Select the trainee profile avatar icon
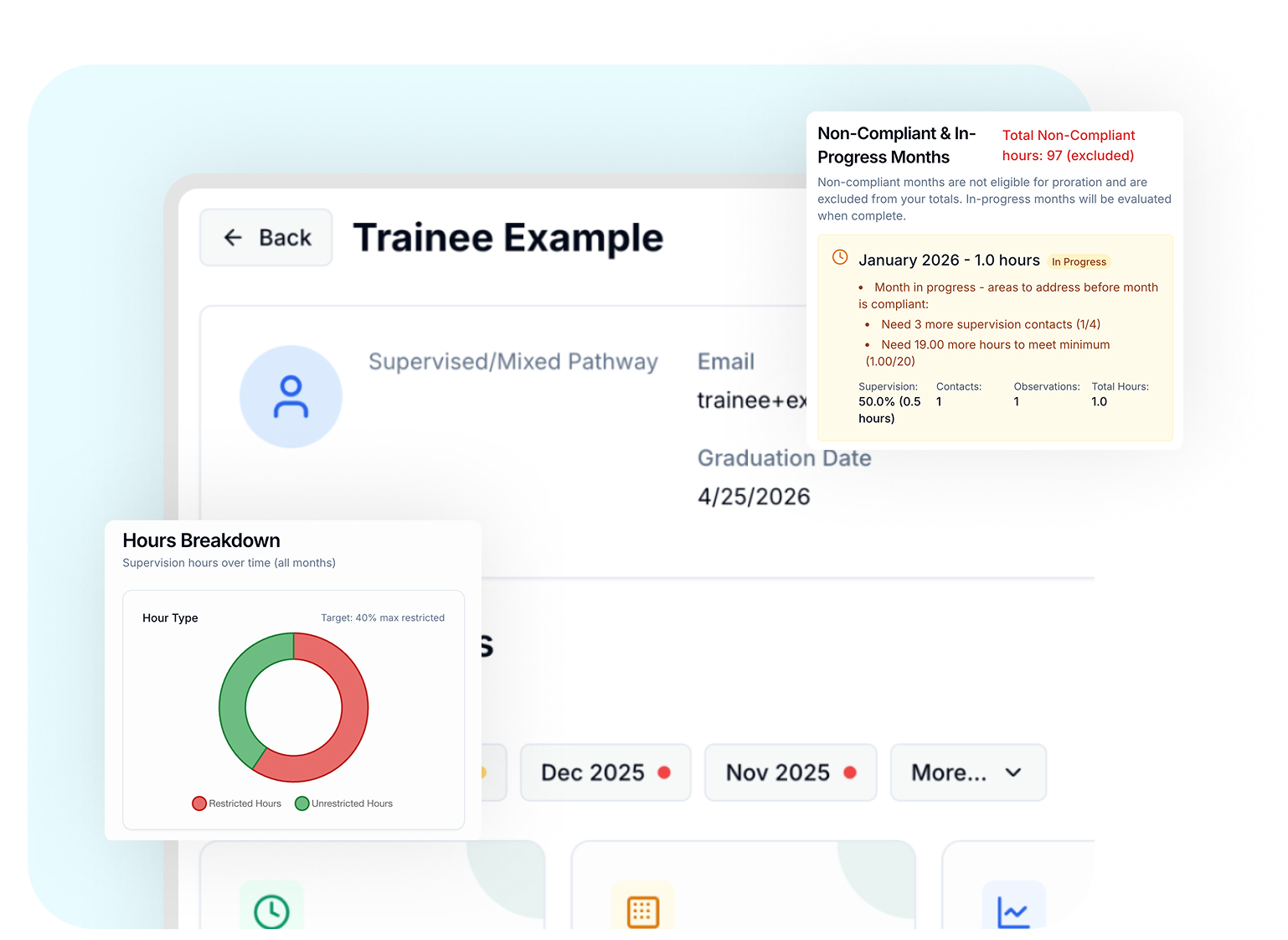The height and width of the screenshot is (940, 1288). (291, 395)
